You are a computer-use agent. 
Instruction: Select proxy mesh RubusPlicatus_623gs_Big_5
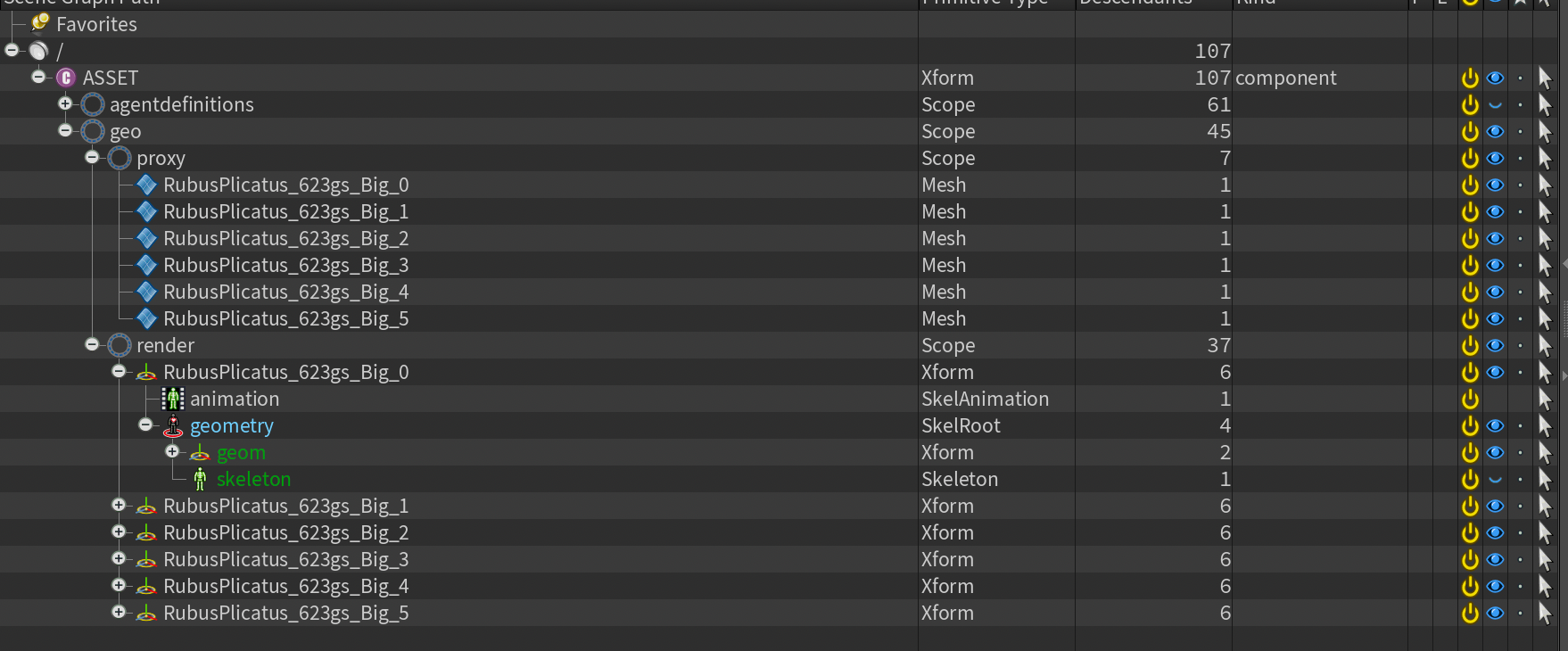click(784, 318)
